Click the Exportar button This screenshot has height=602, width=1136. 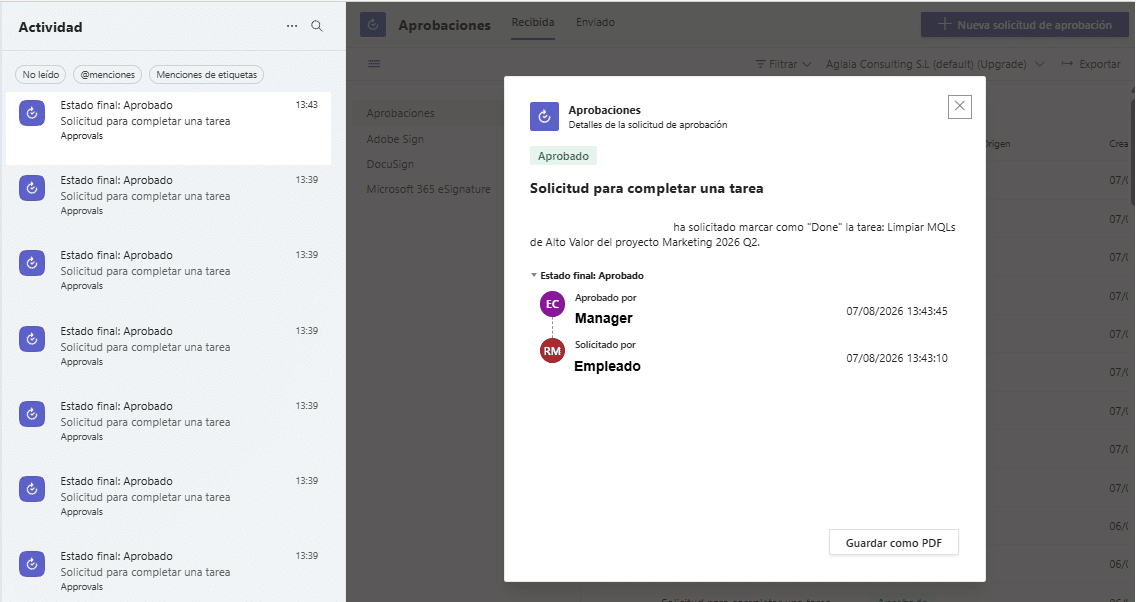click(1091, 64)
